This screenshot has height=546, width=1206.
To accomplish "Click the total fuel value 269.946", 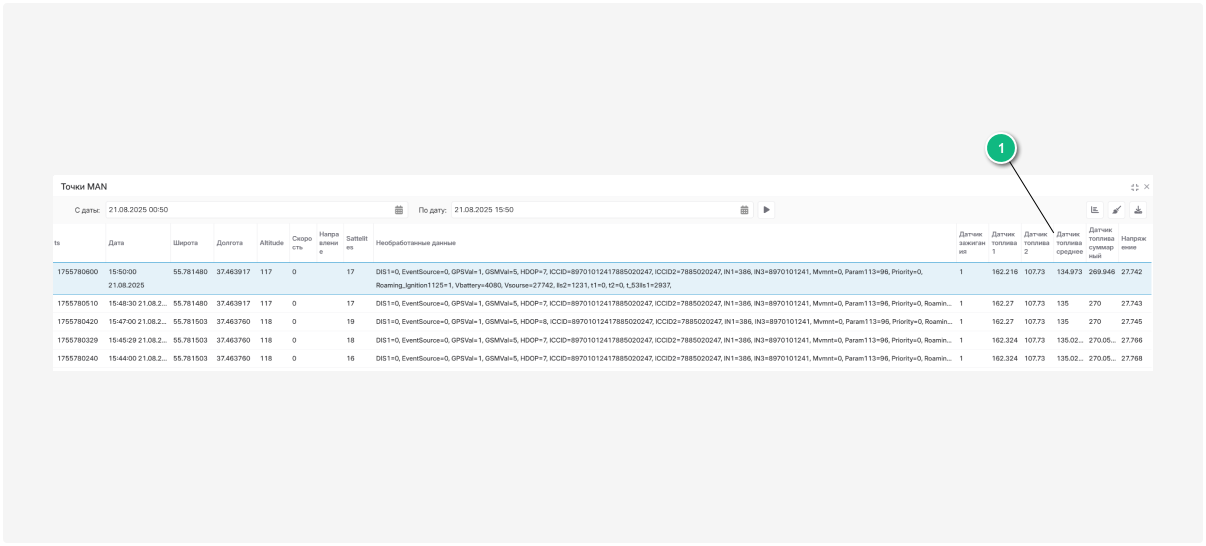I will pyautogui.click(x=1102, y=272).
